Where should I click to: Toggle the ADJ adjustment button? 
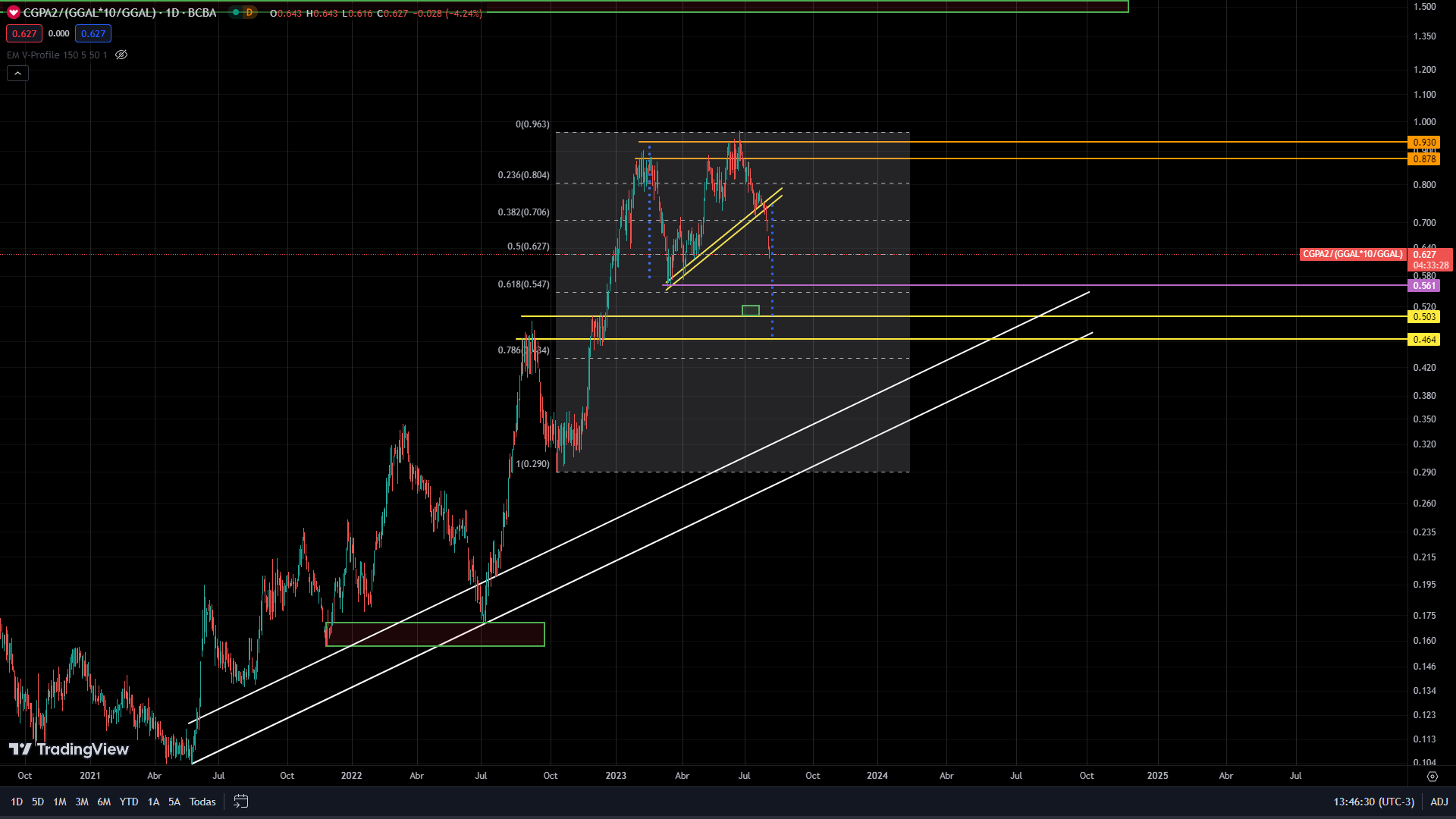point(1439,802)
